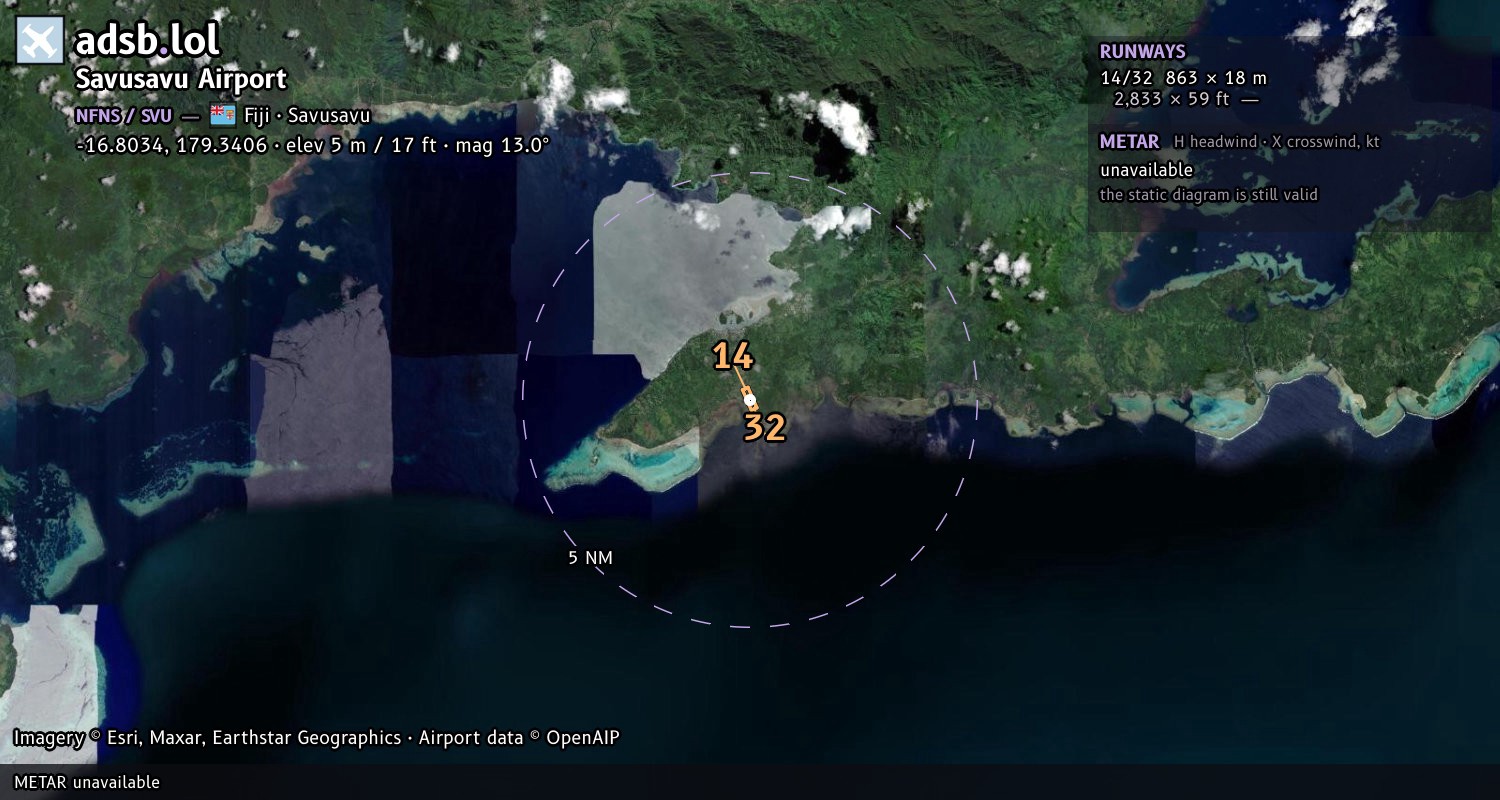Click the NFNS / SVU airport code

tap(123, 115)
